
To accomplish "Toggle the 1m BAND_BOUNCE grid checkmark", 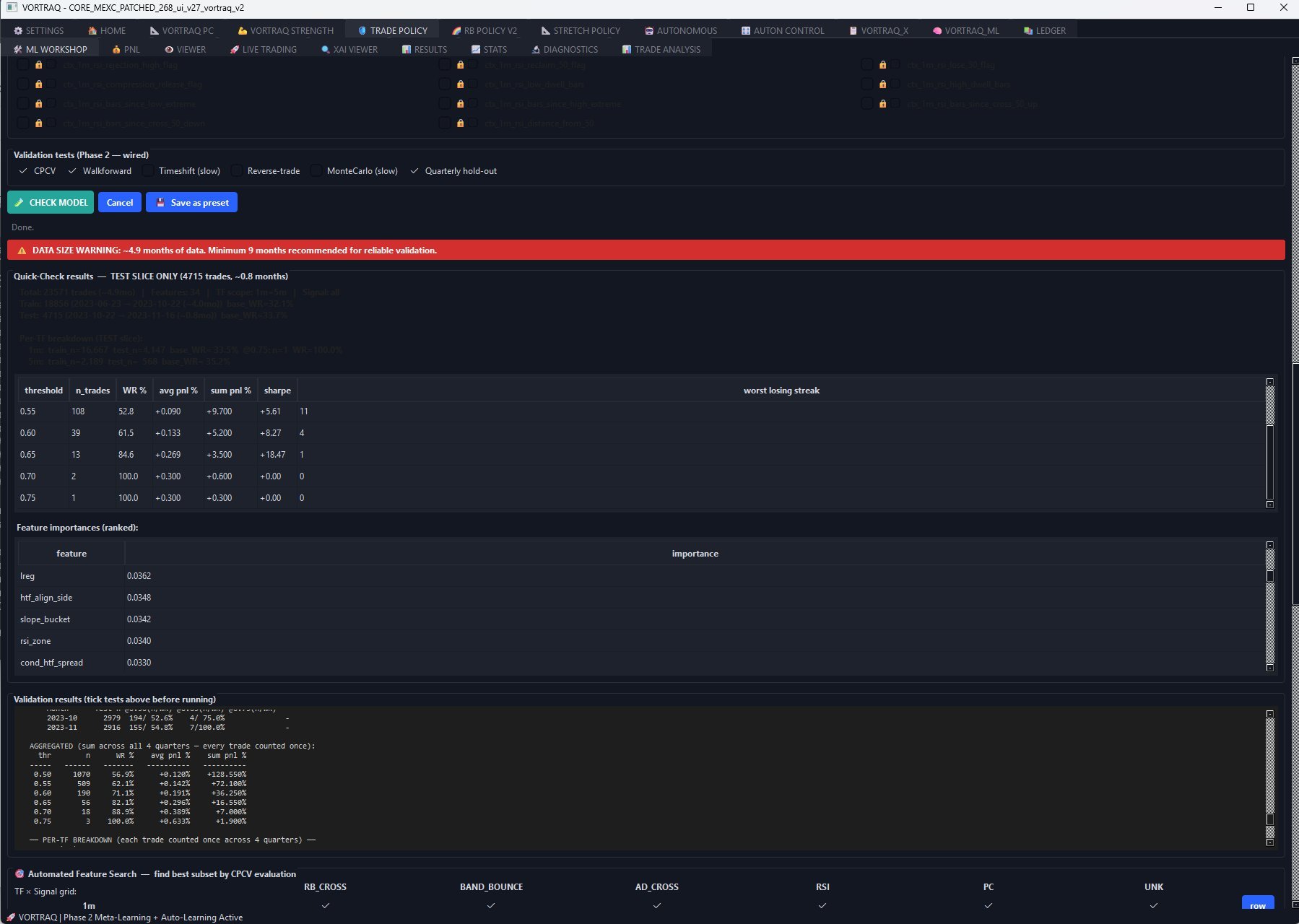I will click(x=491, y=905).
